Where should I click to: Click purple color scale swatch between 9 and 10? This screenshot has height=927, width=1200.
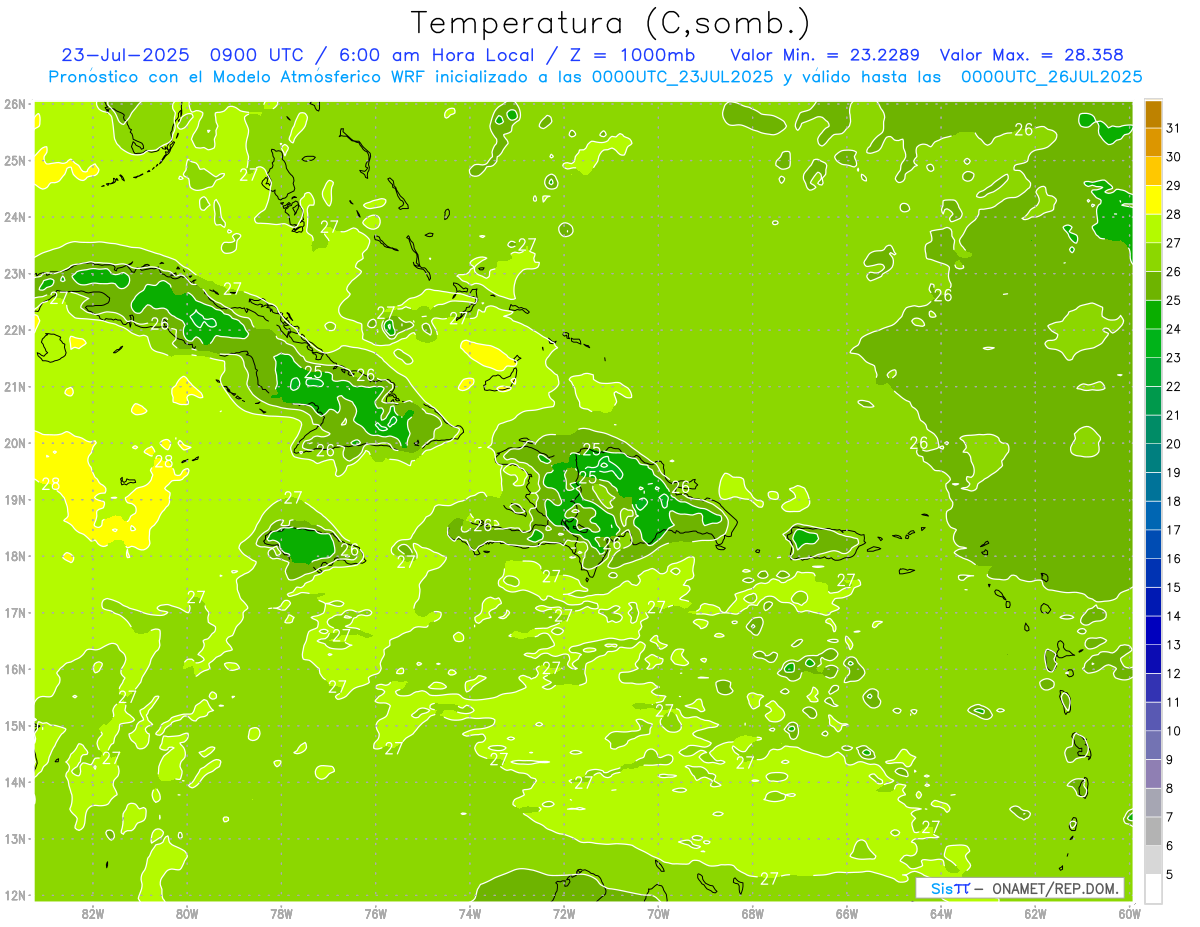(1153, 745)
